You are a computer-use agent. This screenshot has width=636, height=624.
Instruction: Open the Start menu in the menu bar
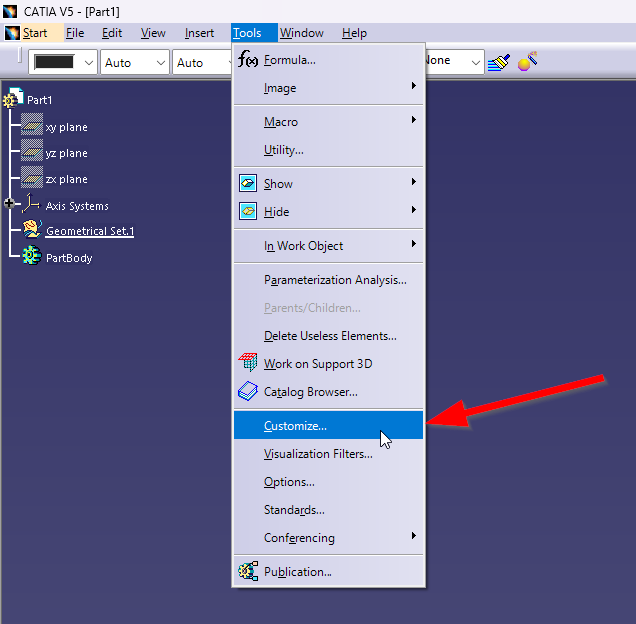(35, 33)
